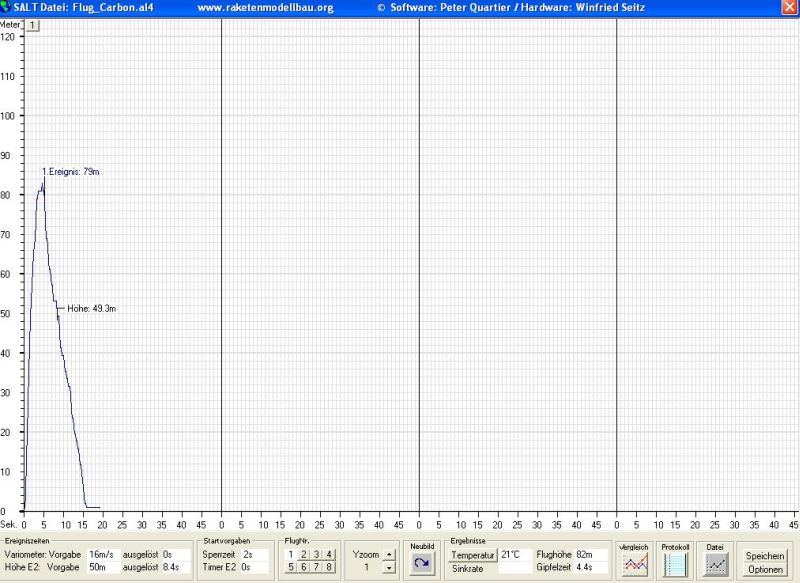Choose flight number 6
This screenshot has height=583, width=800.
click(x=304, y=567)
